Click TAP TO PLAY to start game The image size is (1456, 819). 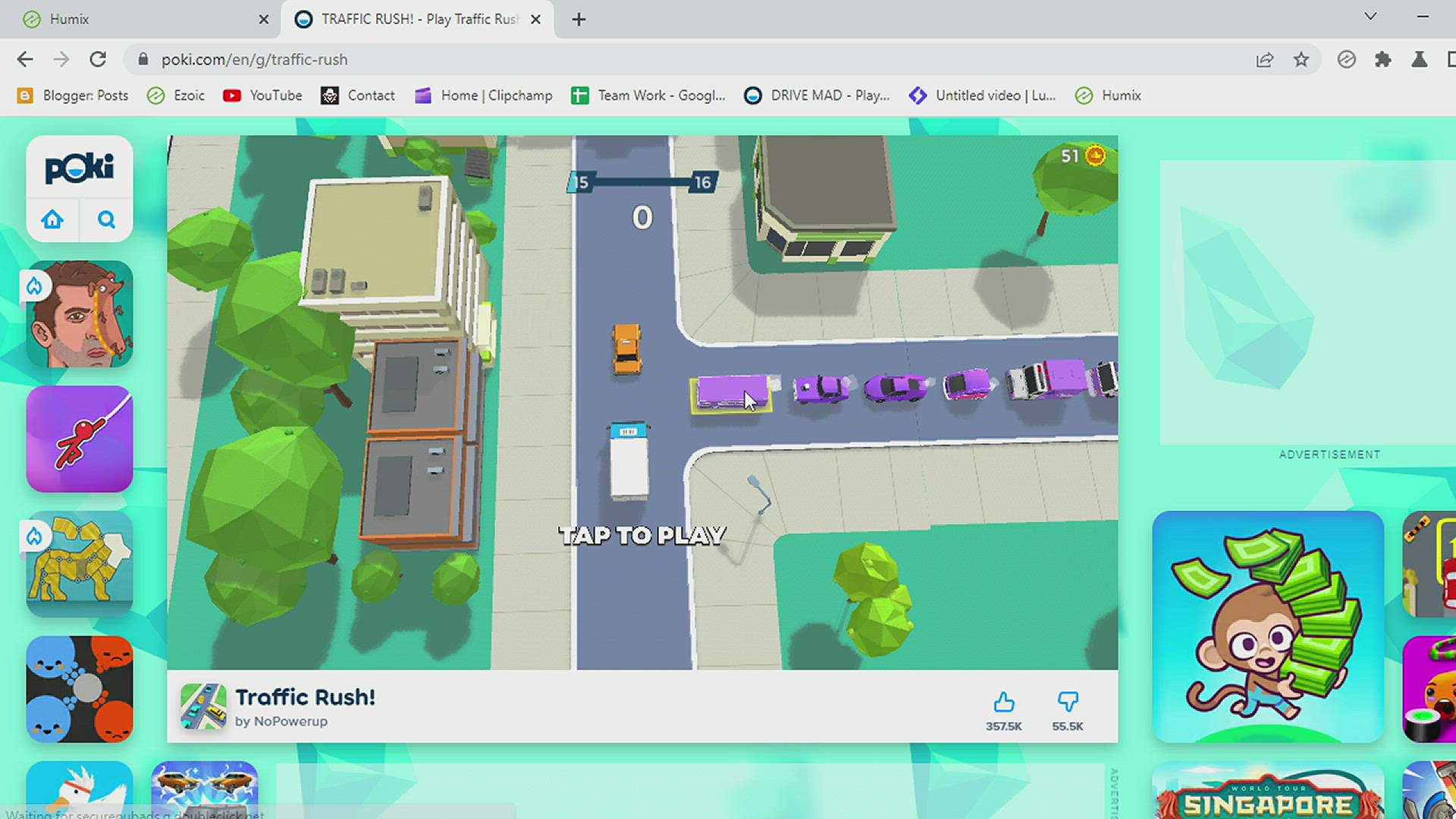point(642,535)
